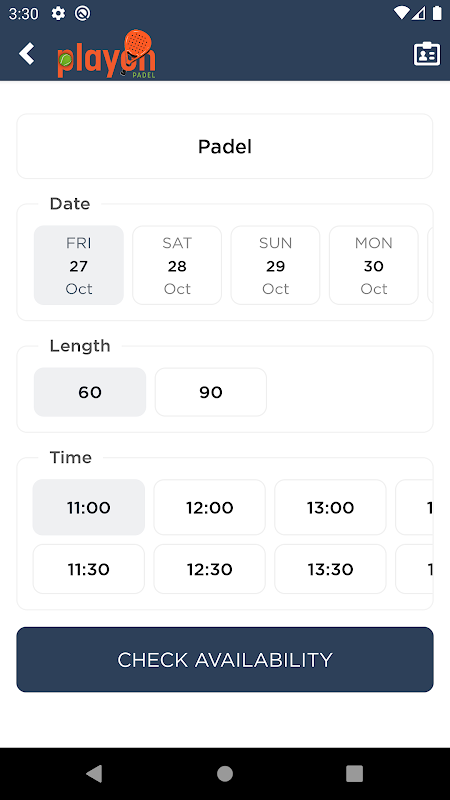Select Friday 27 Oct date

click(x=79, y=265)
